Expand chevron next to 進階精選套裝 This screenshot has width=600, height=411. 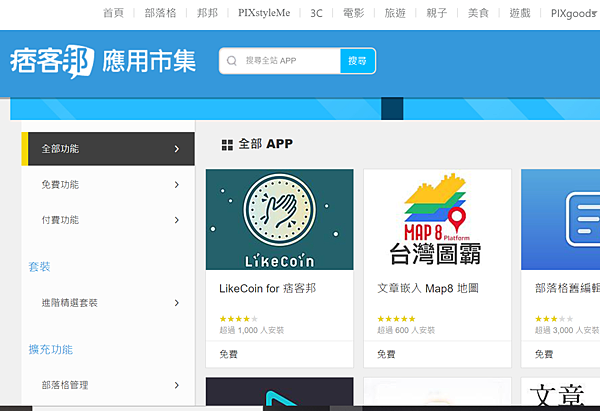(x=177, y=303)
